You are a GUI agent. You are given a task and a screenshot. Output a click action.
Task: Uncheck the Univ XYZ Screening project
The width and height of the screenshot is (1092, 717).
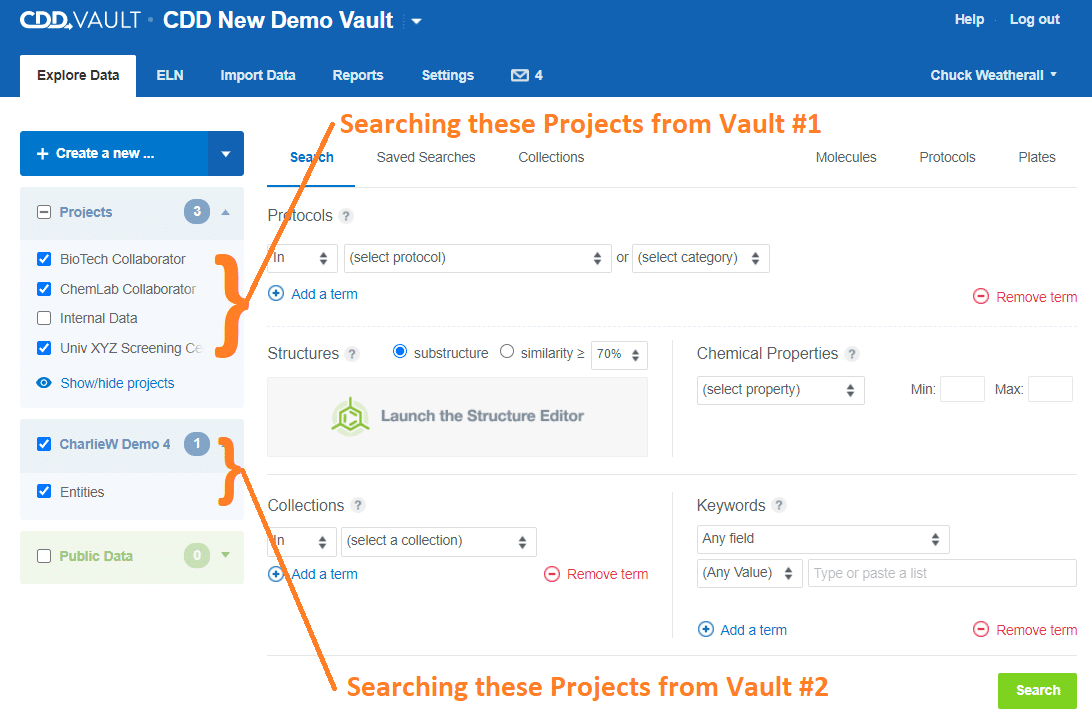44,348
